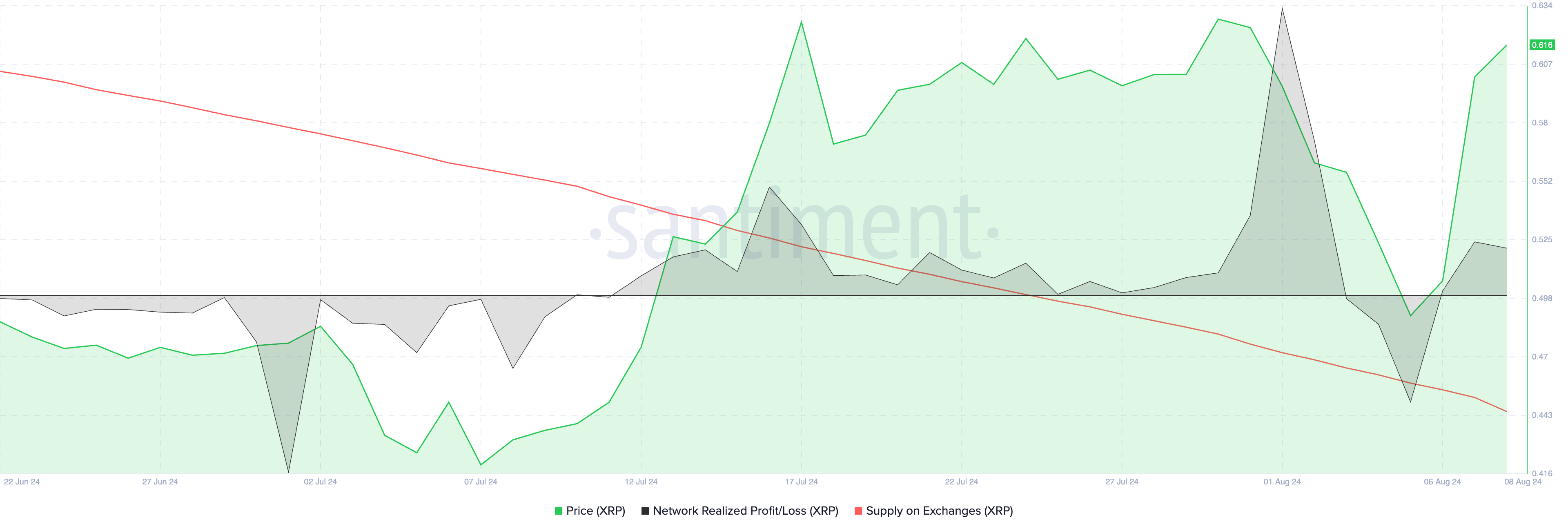This screenshot has width=1568, height=531.
Task: Click the 0.525 y-axis value
Action: 1542,239
